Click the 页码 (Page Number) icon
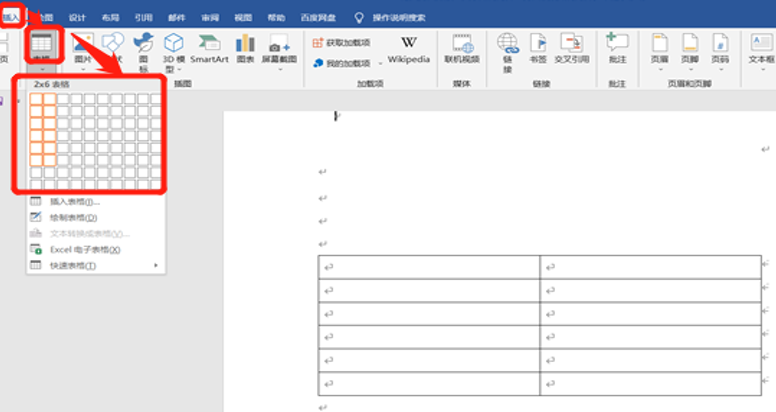 (720, 43)
